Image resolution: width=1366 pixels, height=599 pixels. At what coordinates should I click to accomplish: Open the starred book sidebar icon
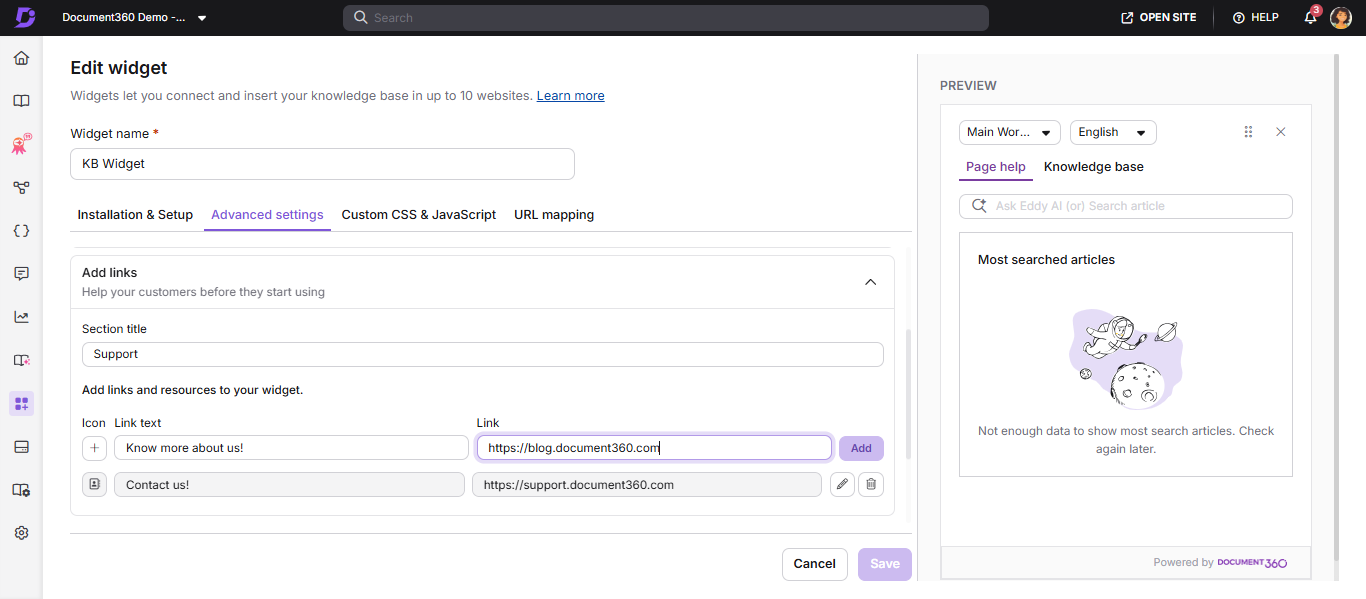point(21,360)
